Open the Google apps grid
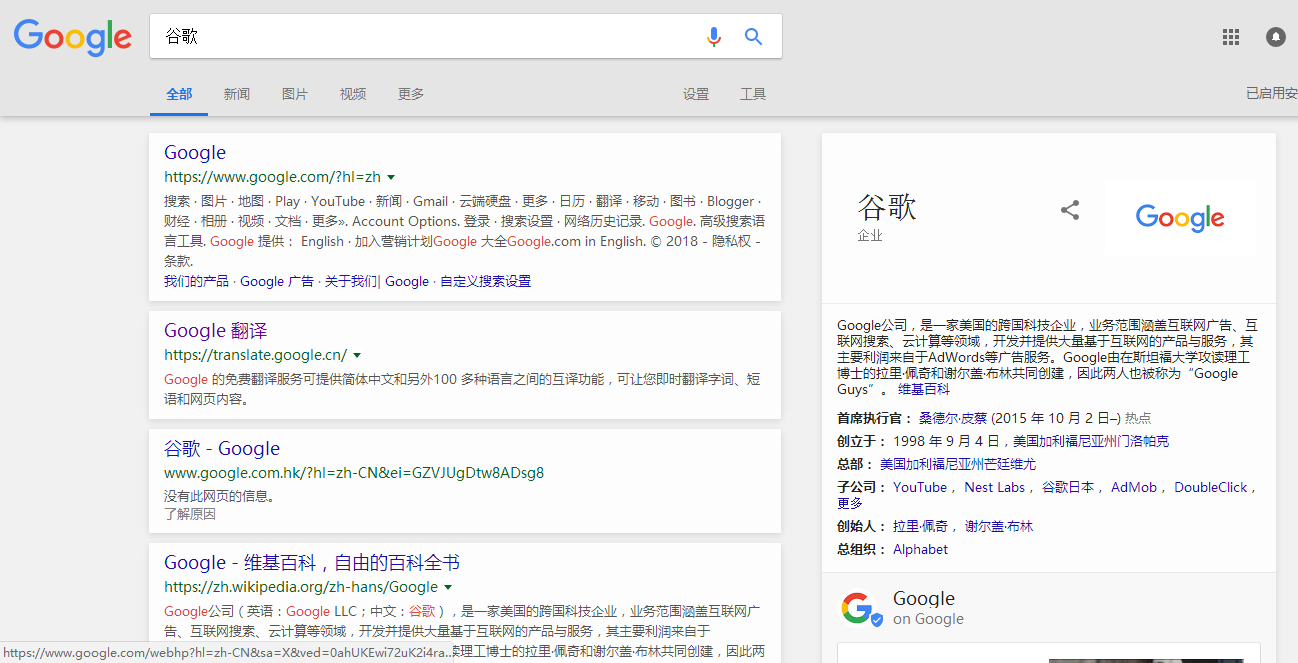This screenshot has width=1298, height=663. coord(1231,37)
